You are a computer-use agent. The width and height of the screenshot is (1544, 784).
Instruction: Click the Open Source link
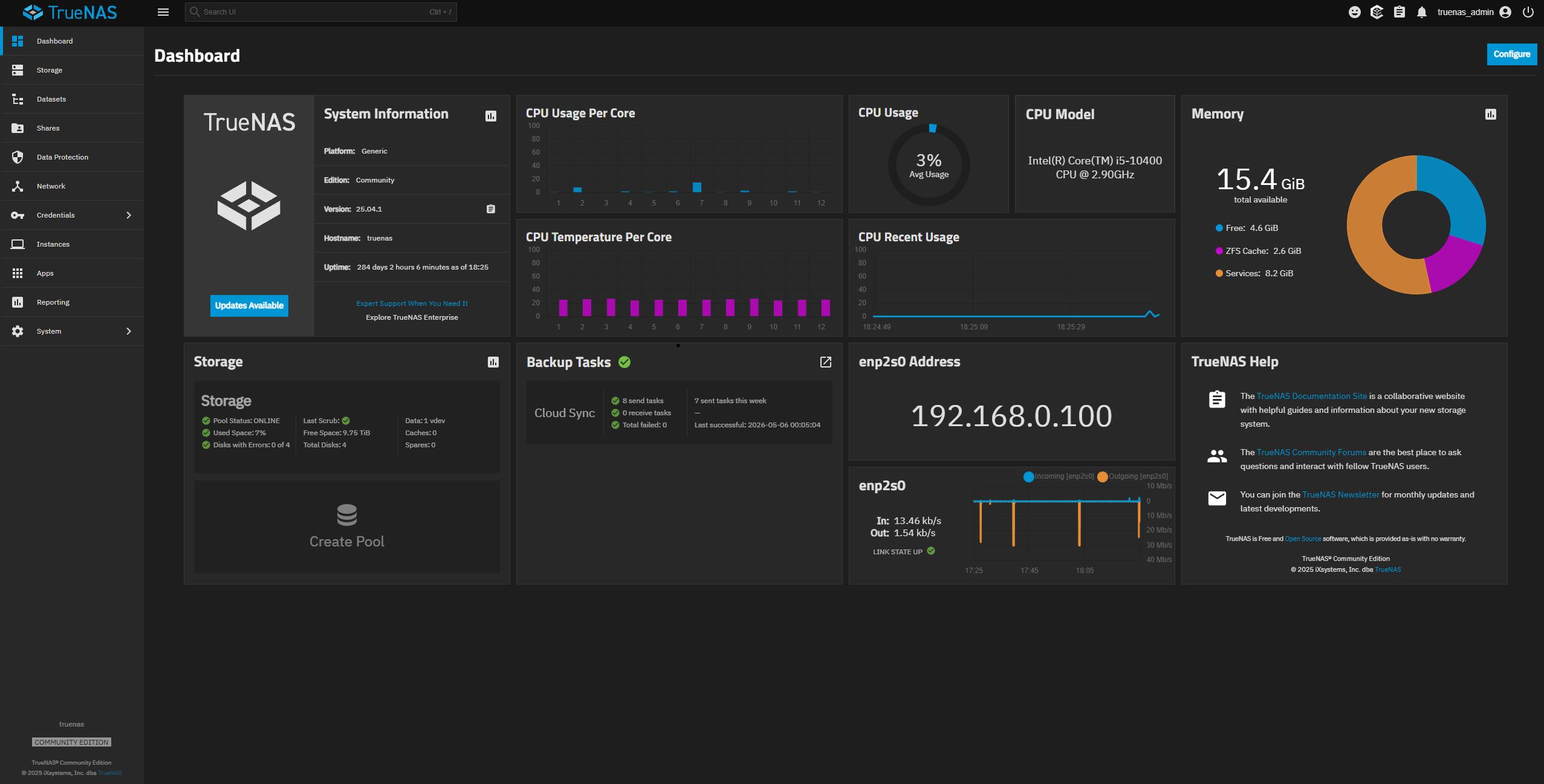(1303, 539)
